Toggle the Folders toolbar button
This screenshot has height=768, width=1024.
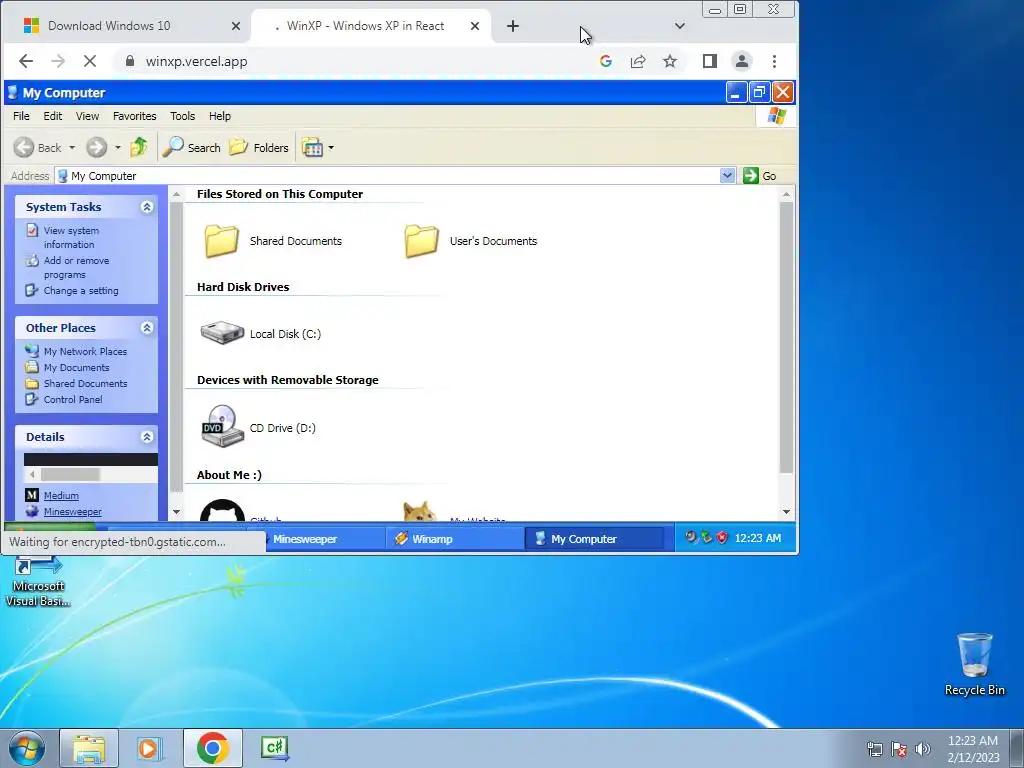(259, 148)
